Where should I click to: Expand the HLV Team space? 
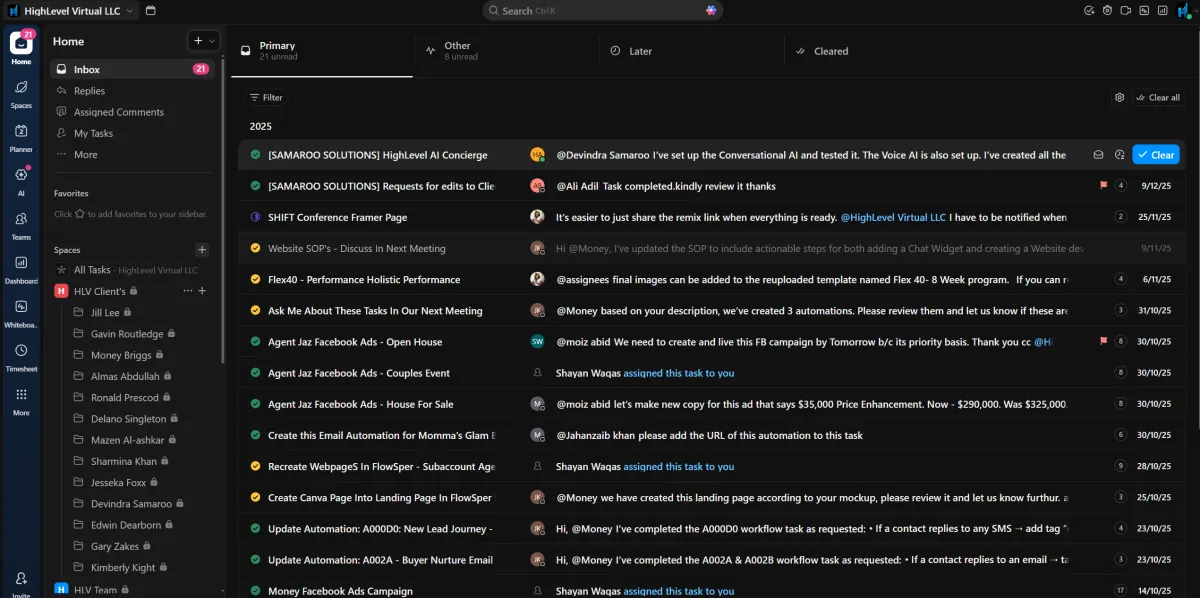coord(96,590)
